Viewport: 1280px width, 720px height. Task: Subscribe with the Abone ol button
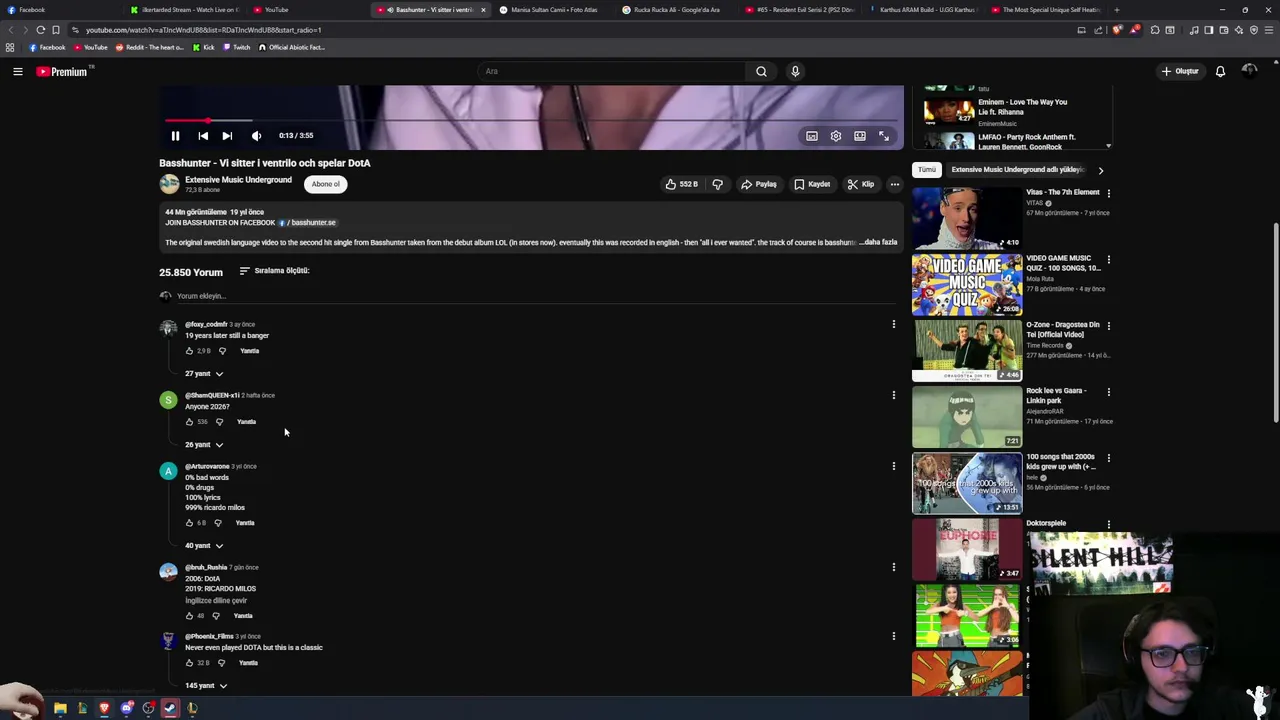325,184
